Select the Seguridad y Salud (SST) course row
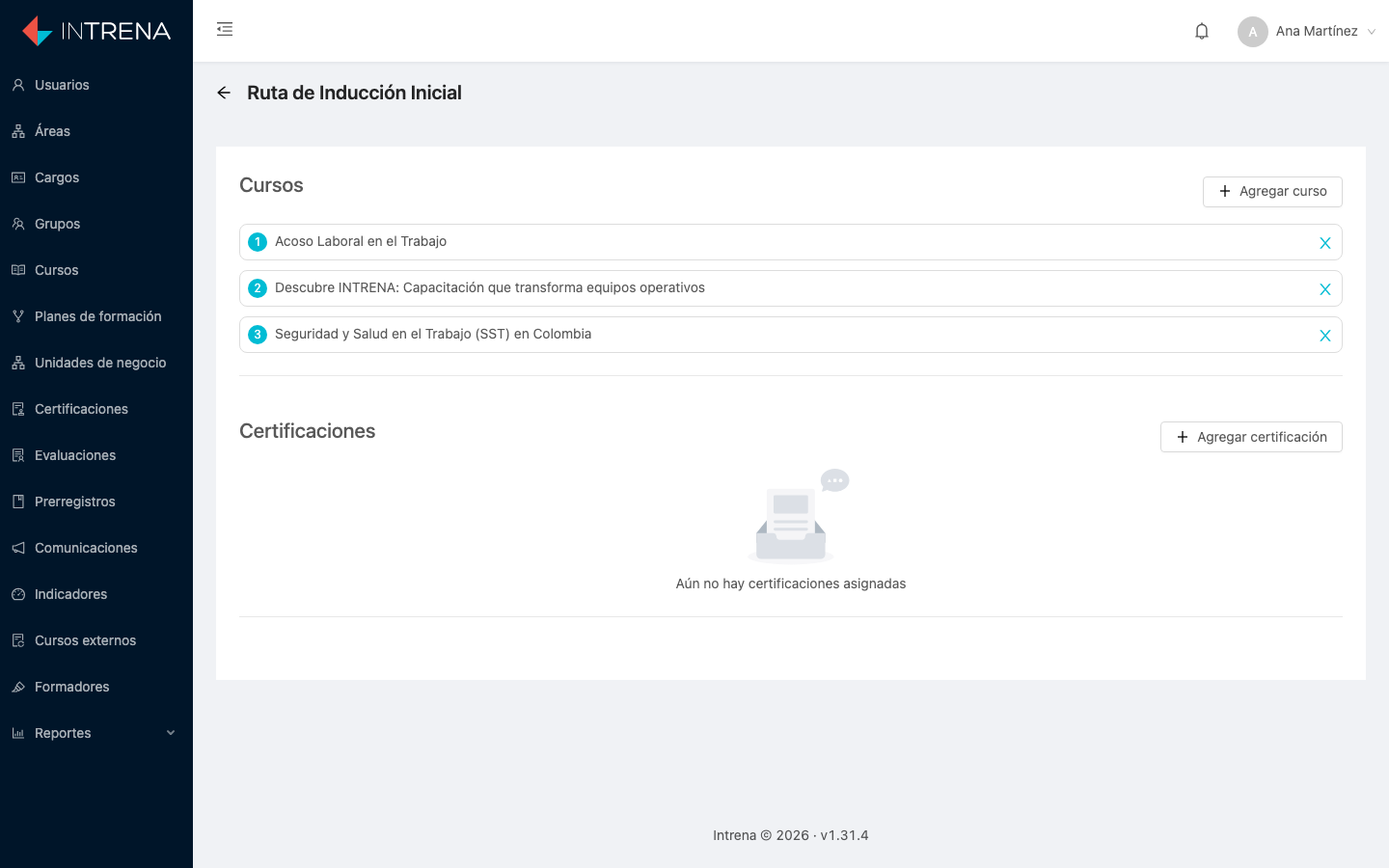This screenshot has width=1389, height=868. [x=791, y=335]
